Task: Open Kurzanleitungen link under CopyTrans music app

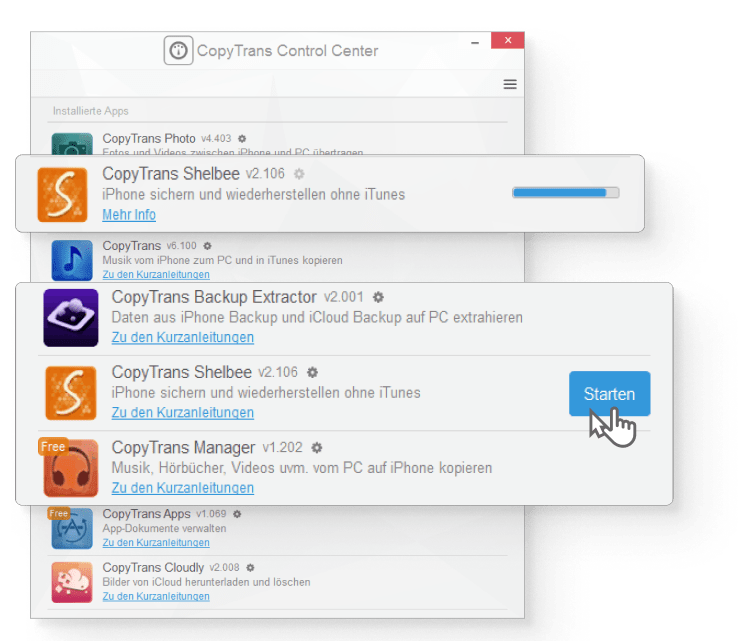Action: point(156,275)
